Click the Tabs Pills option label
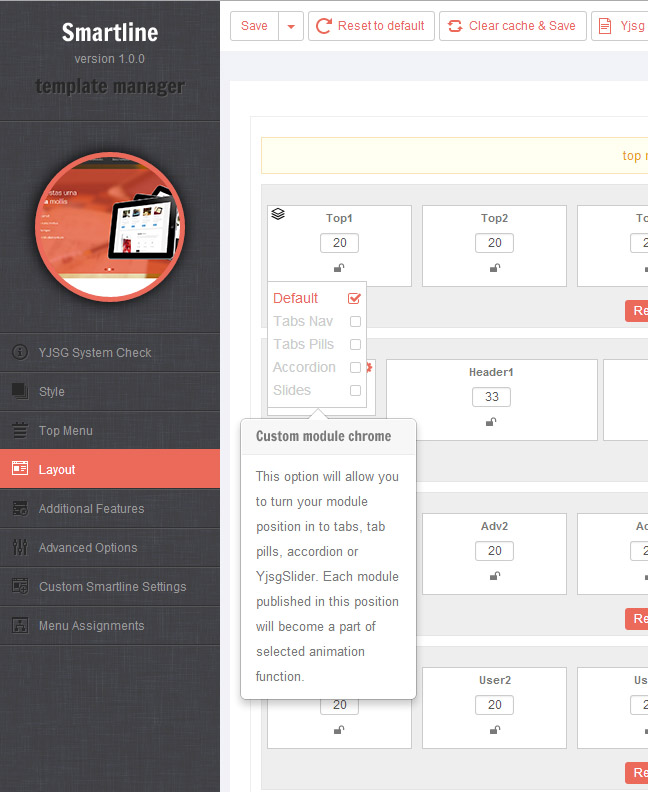The height and width of the screenshot is (792, 648). pyautogui.click(x=304, y=344)
